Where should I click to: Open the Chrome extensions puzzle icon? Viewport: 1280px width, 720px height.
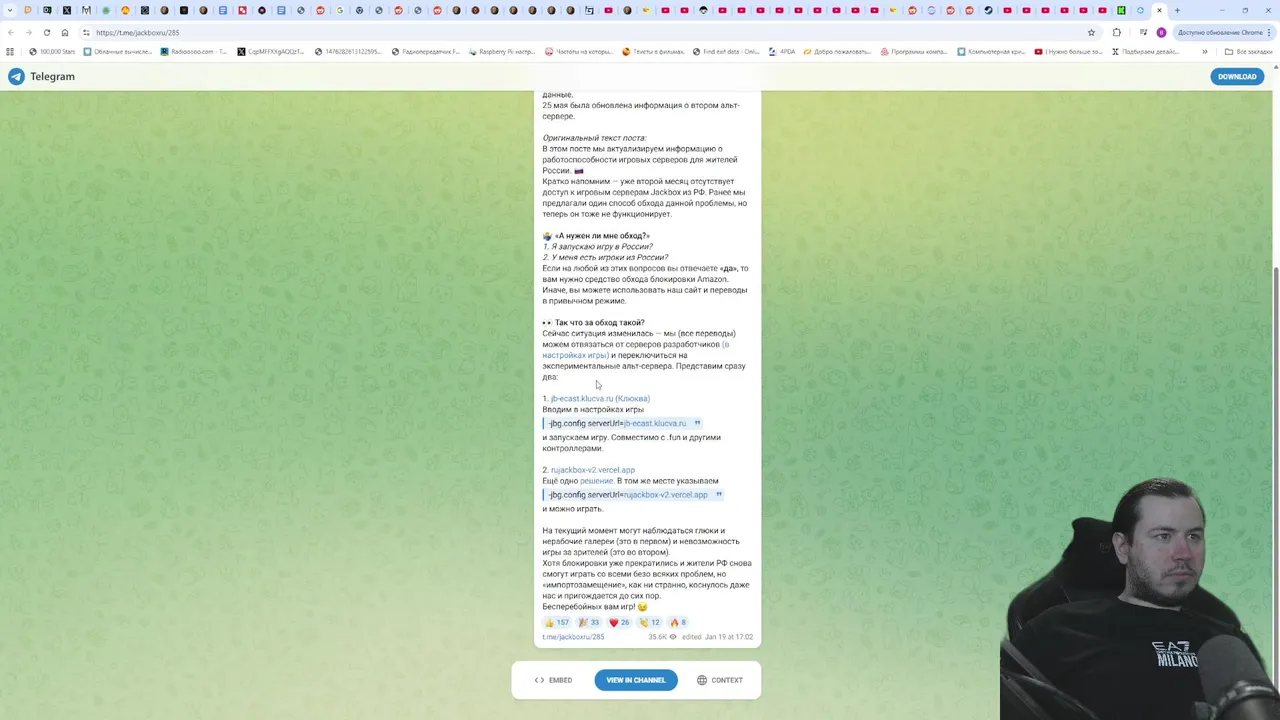(1116, 32)
